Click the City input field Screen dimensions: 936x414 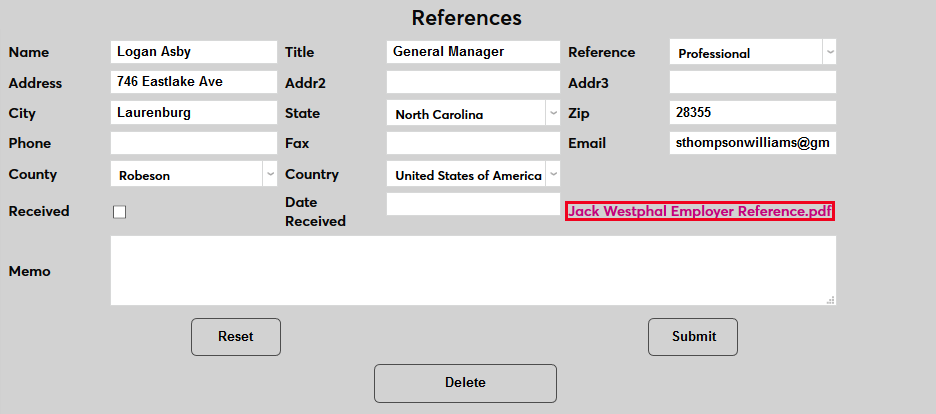[193, 113]
